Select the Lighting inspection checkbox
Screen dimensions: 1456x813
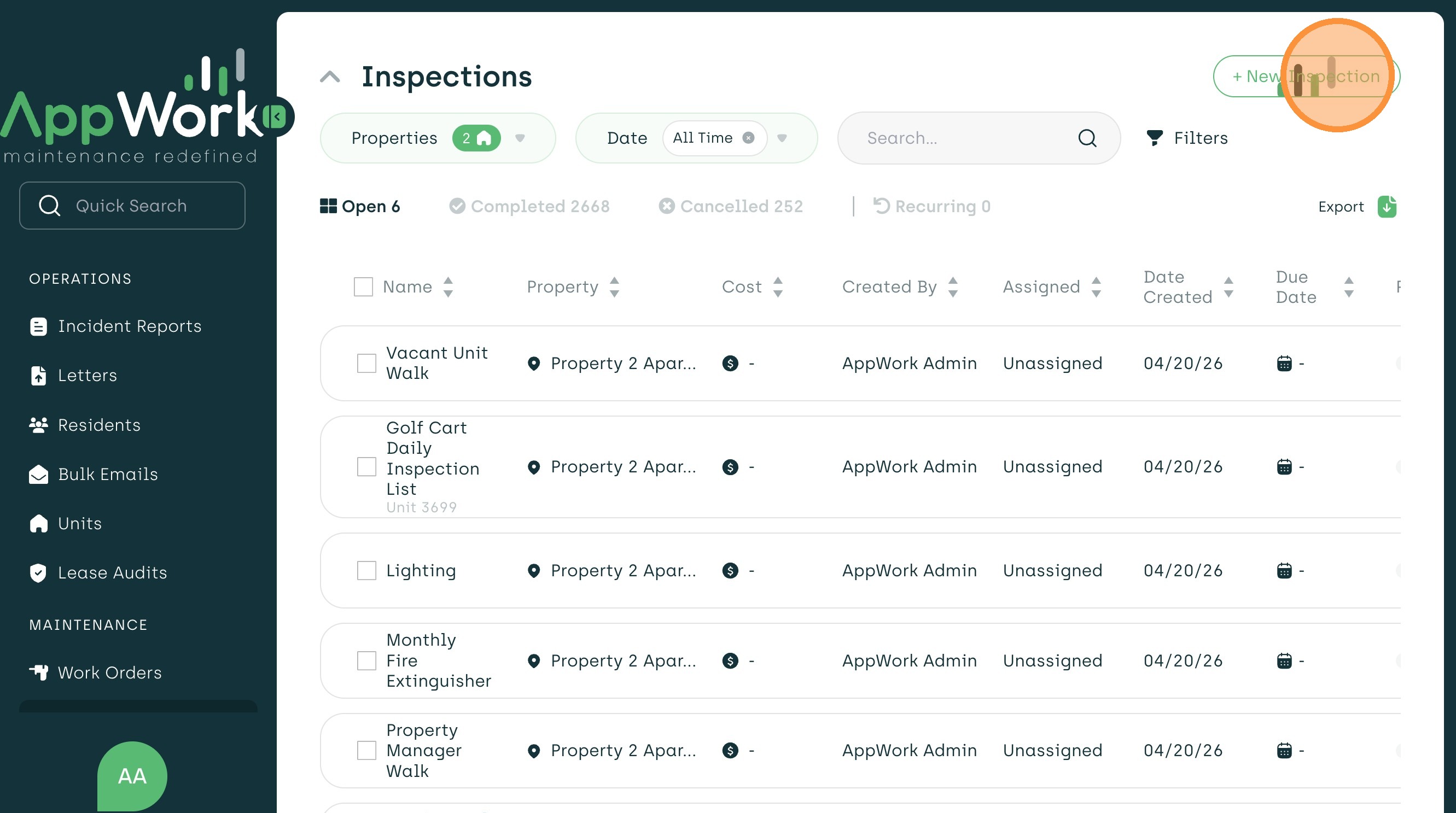(x=366, y=571)
